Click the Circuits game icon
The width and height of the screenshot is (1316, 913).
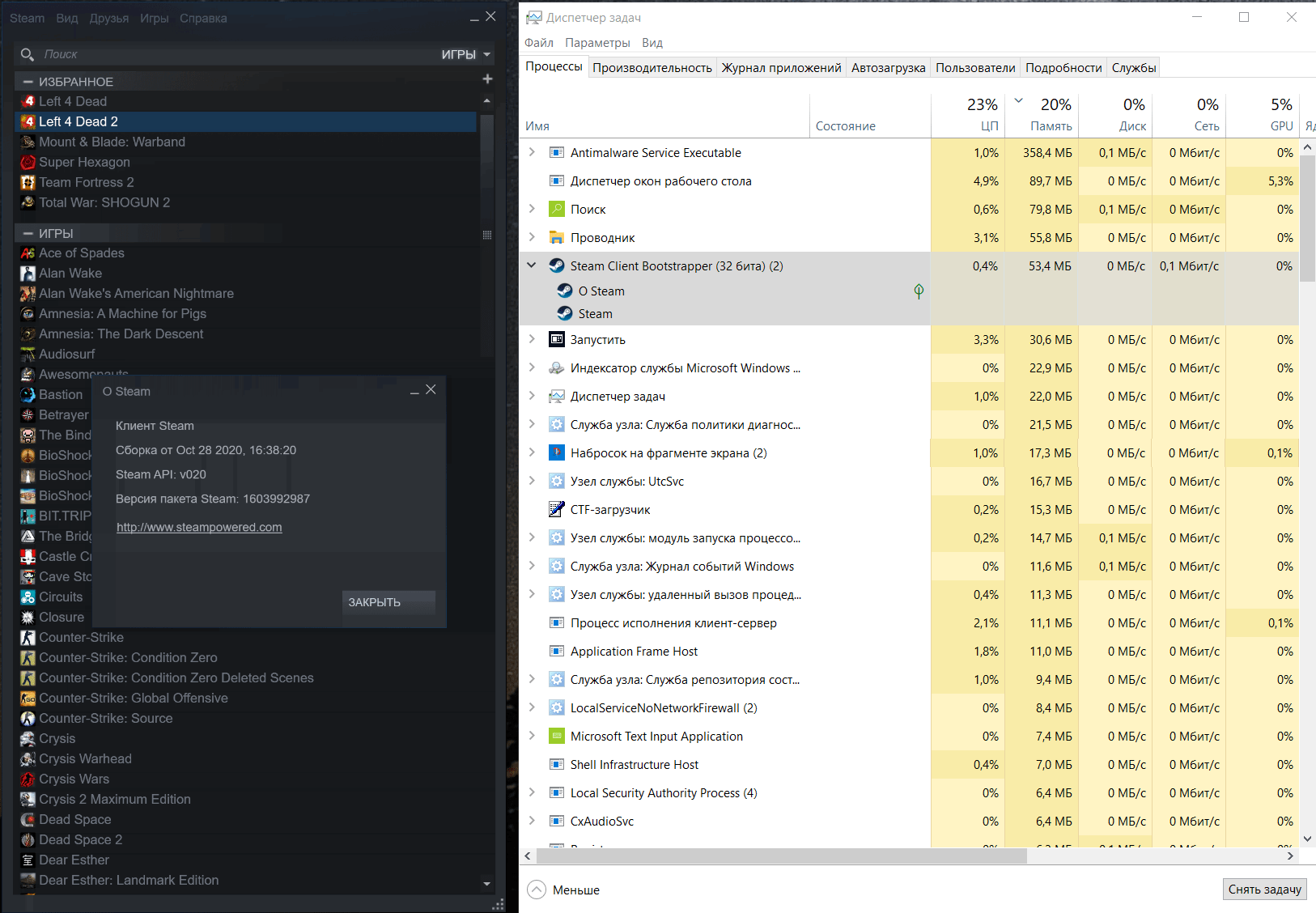pyautogui.click(x=28, y=597)
